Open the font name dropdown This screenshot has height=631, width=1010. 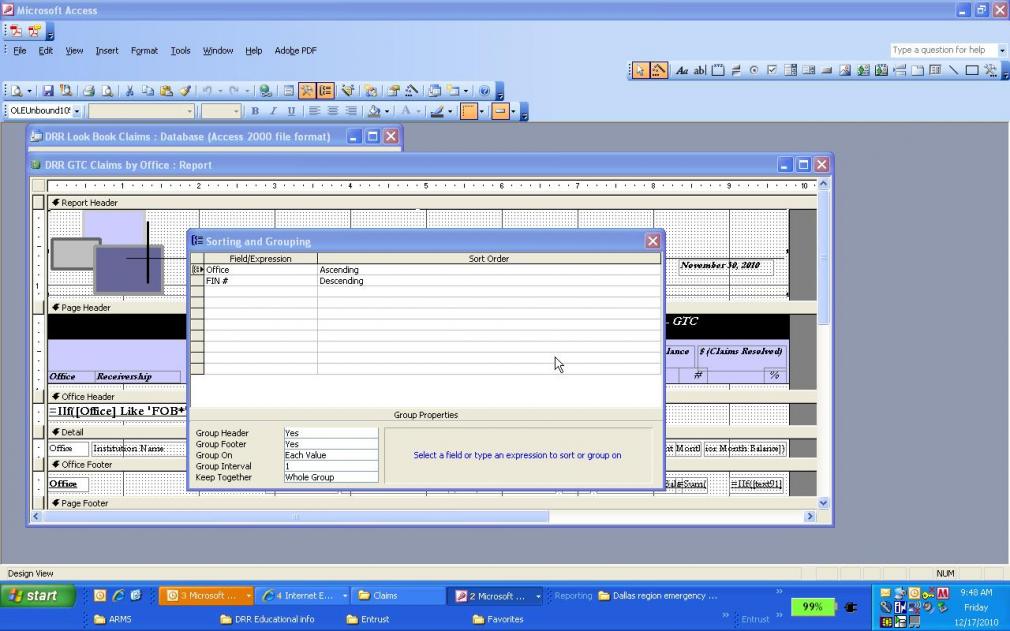[190, 111]
